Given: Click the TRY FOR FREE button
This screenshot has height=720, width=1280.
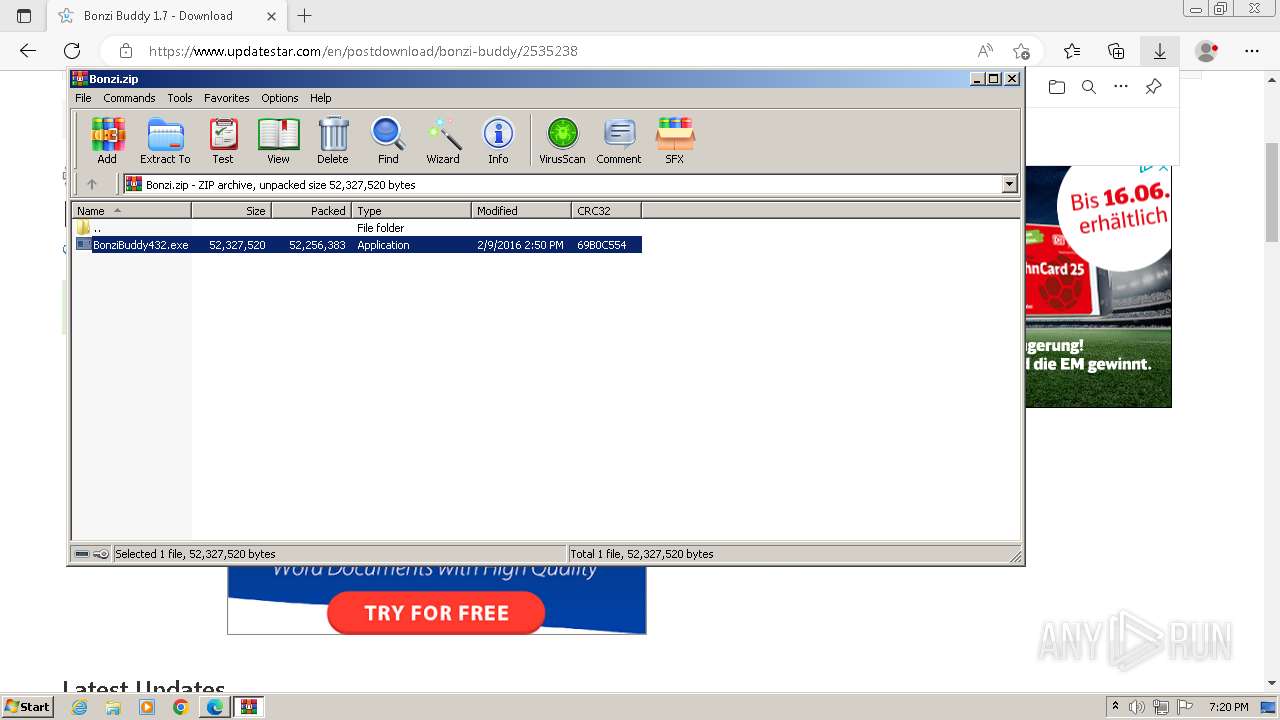Looking at the screenshot, I should tap(436, 613).
